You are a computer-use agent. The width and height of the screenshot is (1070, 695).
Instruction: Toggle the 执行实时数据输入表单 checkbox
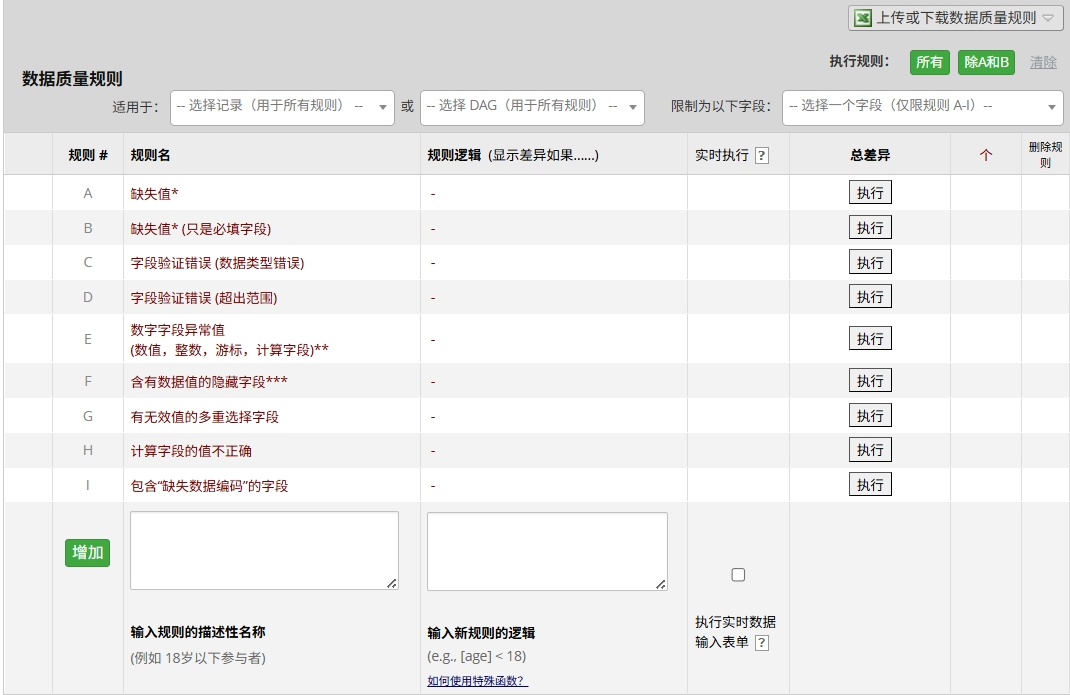(x=738, y=575)
